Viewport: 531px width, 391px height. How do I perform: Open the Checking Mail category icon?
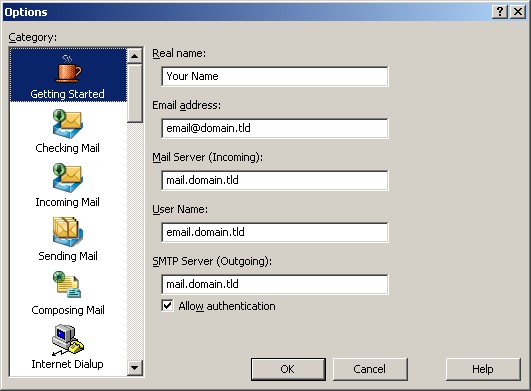(x=67, y=124)
